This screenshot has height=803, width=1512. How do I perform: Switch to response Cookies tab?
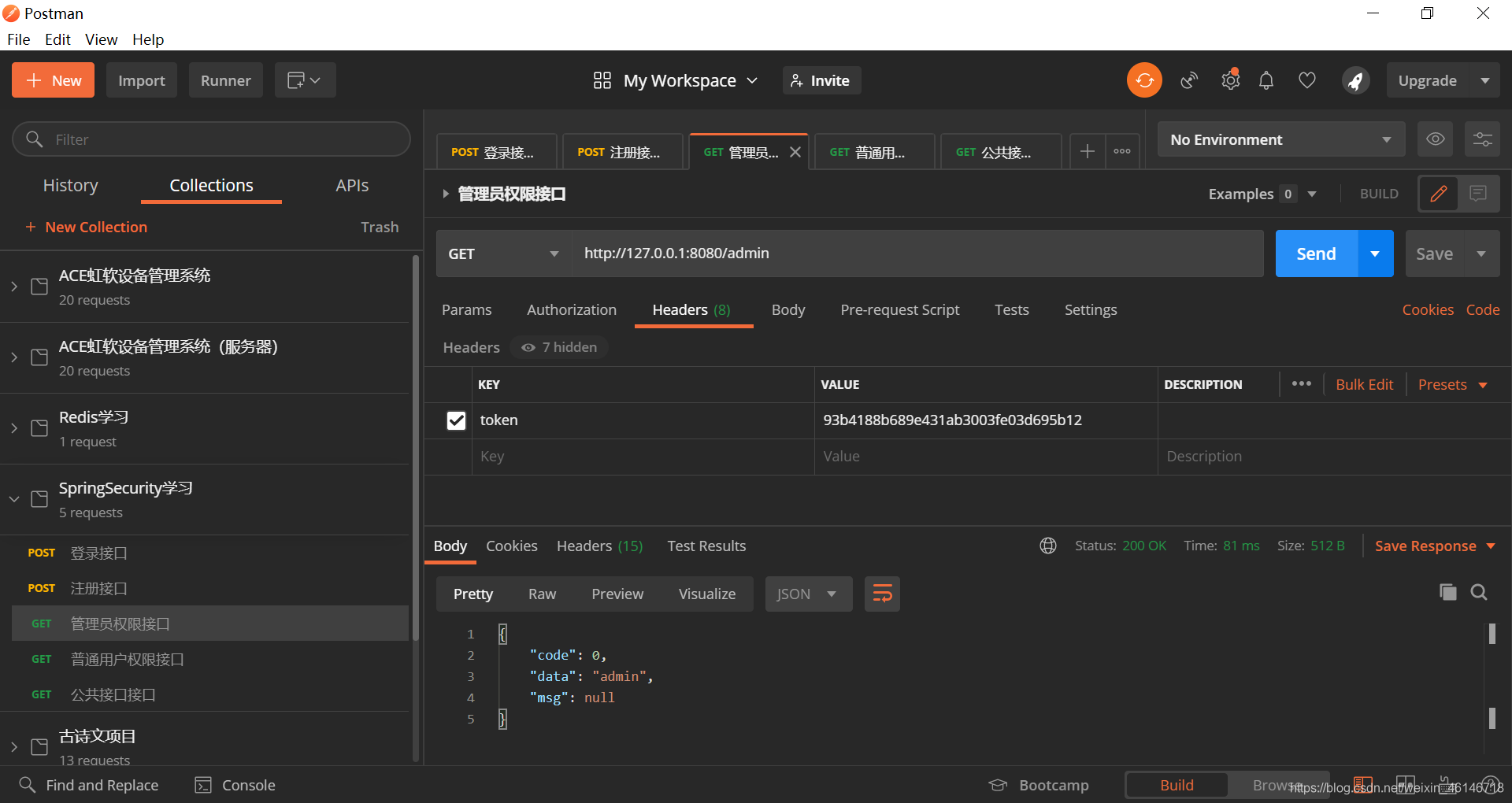click(512, 546)
